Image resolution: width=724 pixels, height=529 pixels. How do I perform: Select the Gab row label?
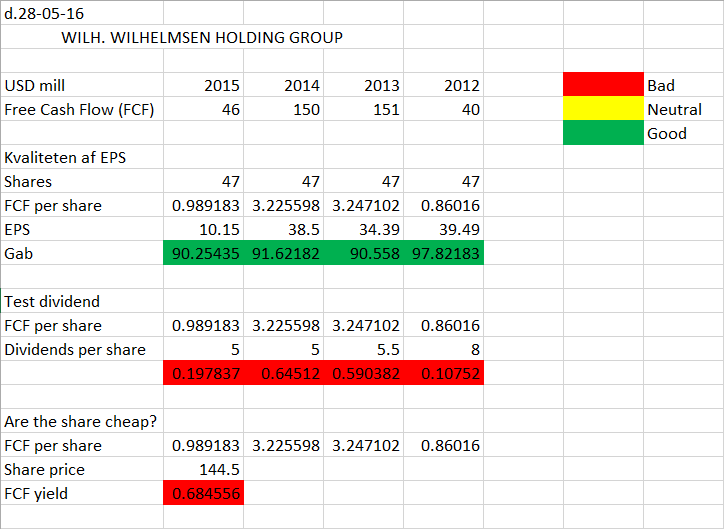coord(18,253)
